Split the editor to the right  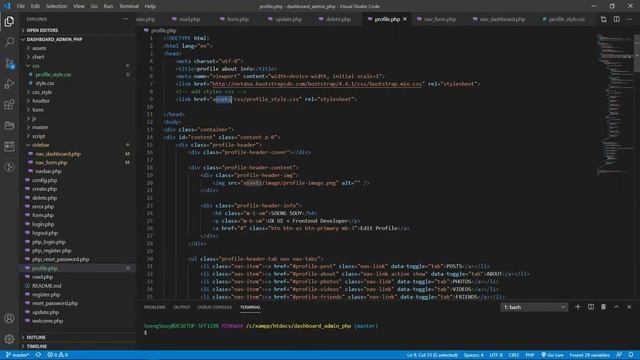click(616, 19)
